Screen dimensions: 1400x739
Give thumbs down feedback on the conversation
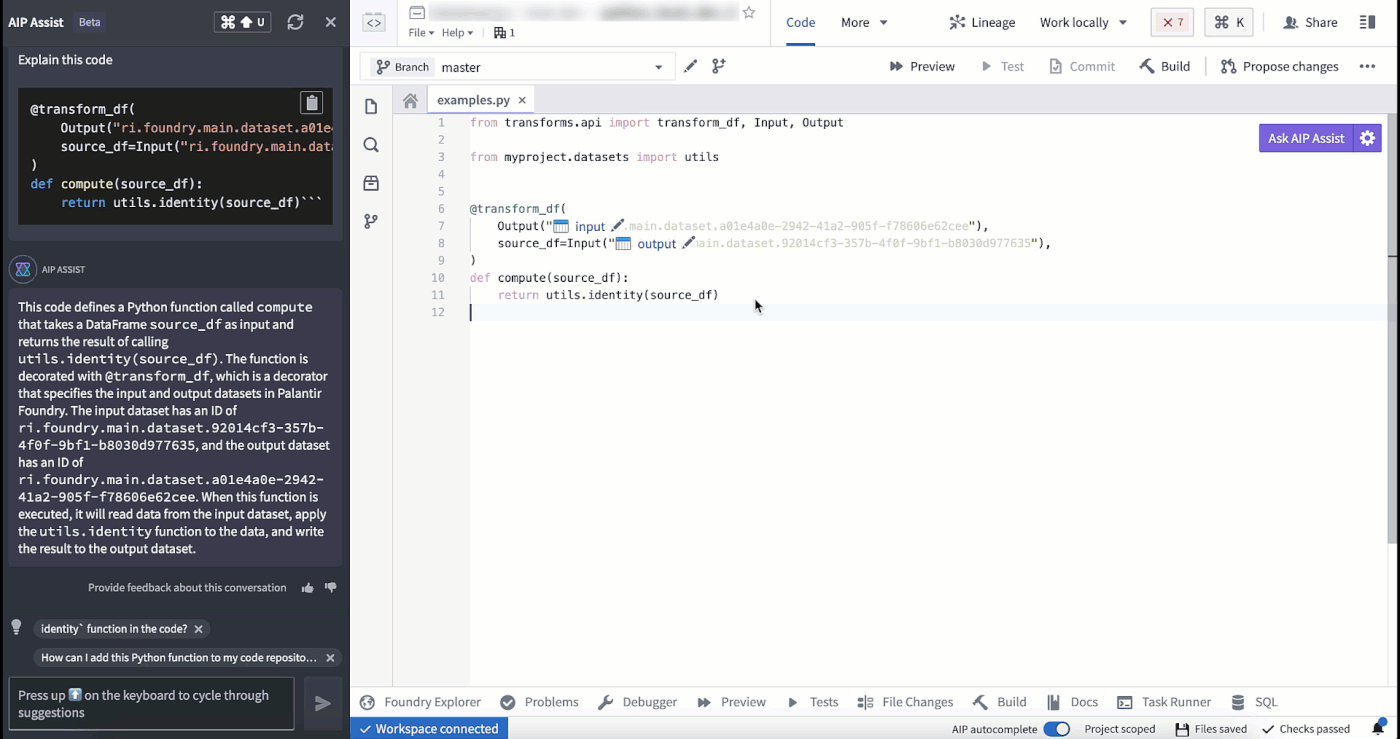331,588
